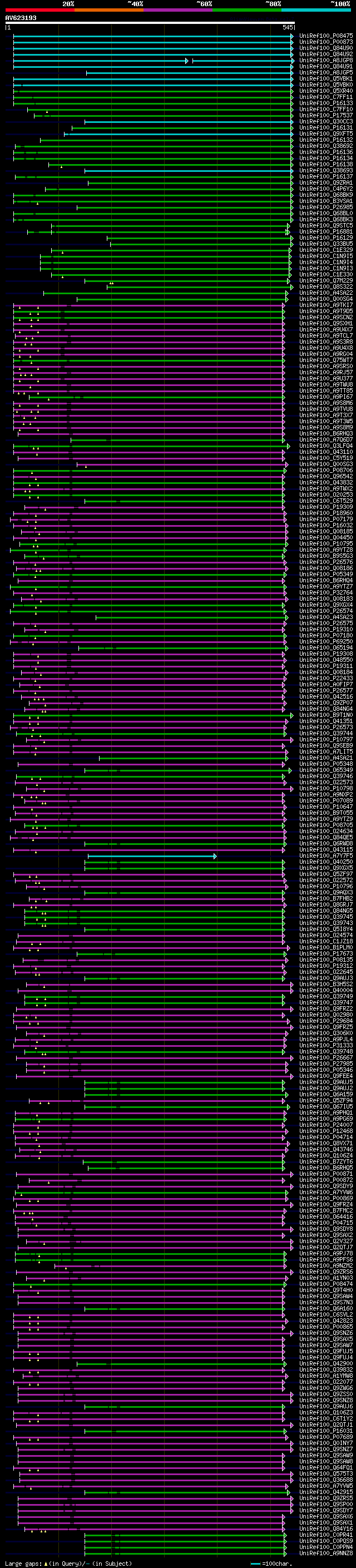Select the query label AV623193
356x1568 pixels.
(21, 18)
